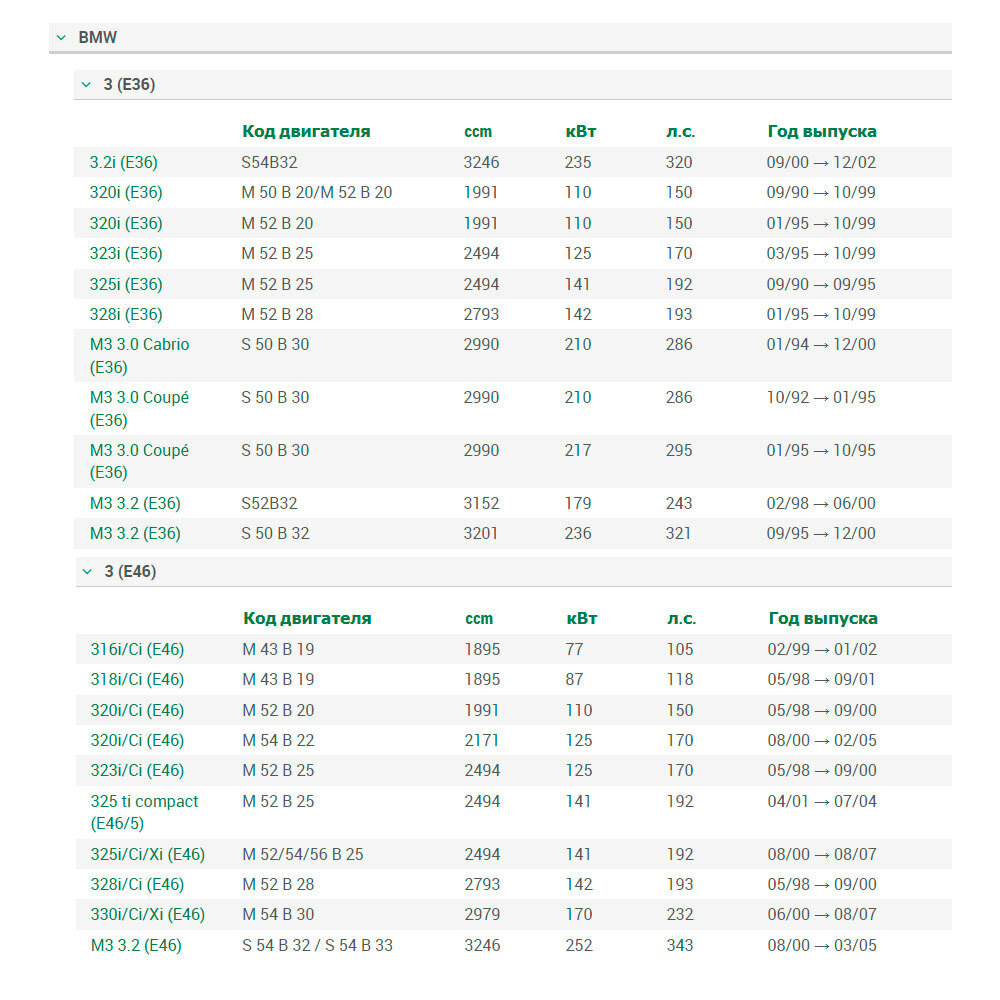Collapse the 3 (E46) group chevron
This screenshot has width=1000, height=1000.
coord(87,572)
